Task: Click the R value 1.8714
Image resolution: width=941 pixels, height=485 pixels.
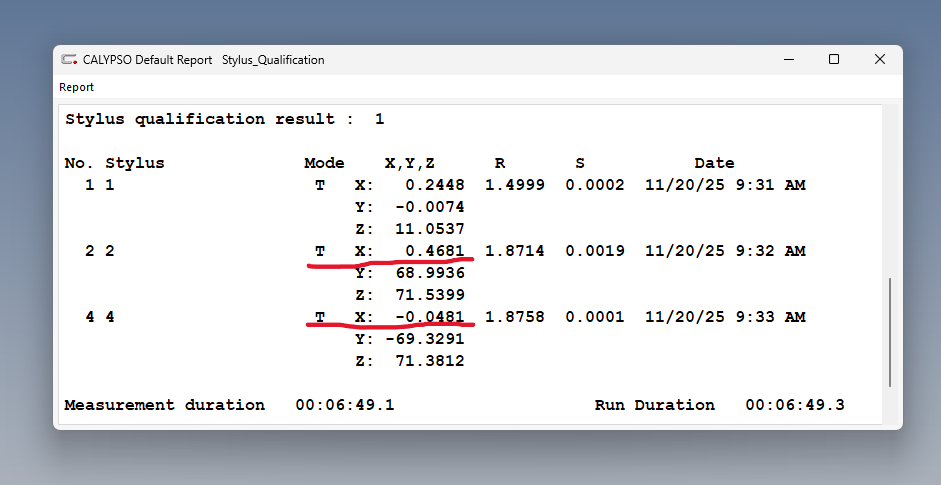Action: click(x=515, y=251)
